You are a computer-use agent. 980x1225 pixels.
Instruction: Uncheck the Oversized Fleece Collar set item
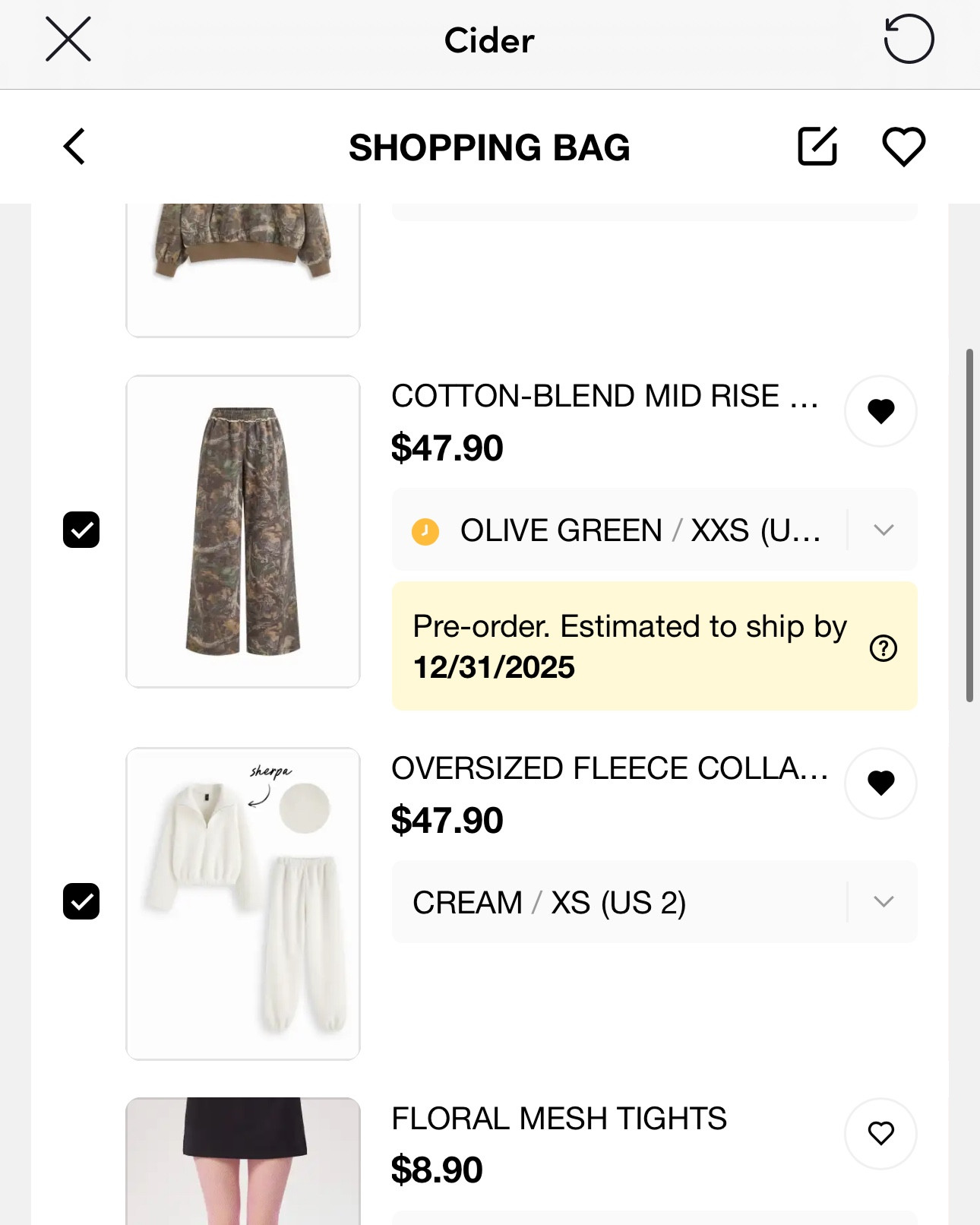(x=81, y=901)
